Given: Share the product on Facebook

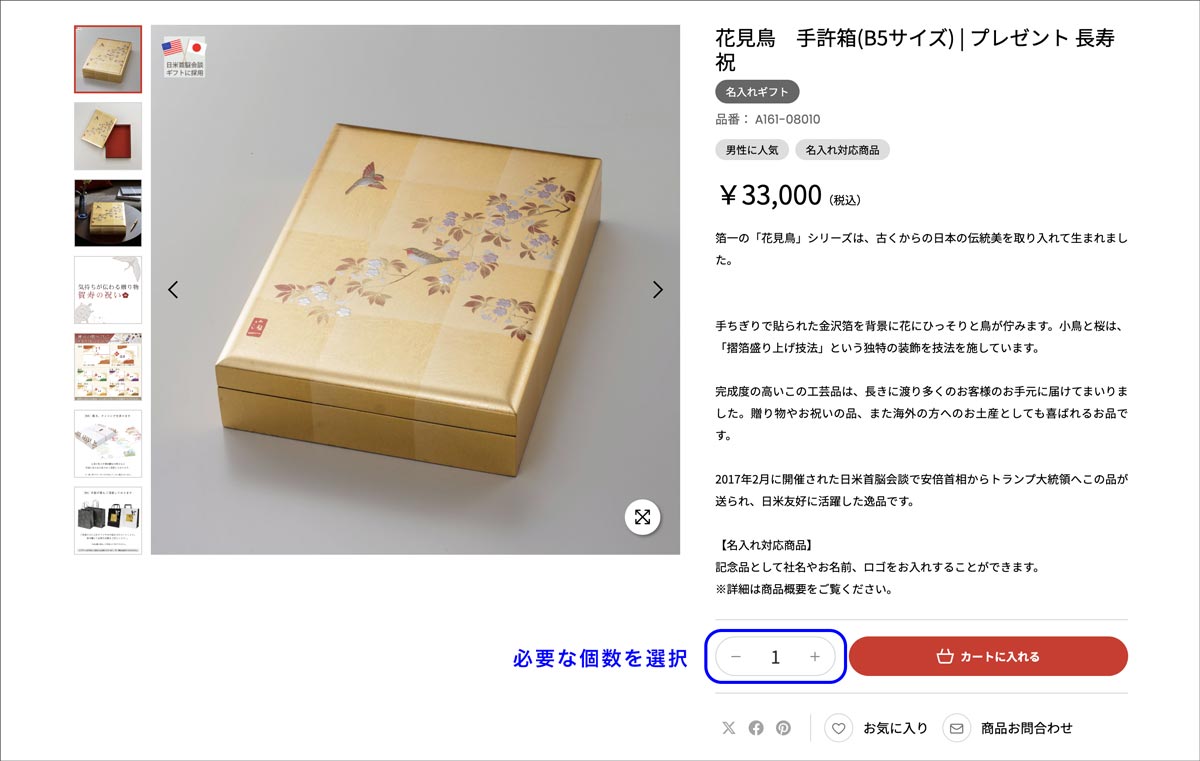Looking at the screenshot, I should point(756,728).
